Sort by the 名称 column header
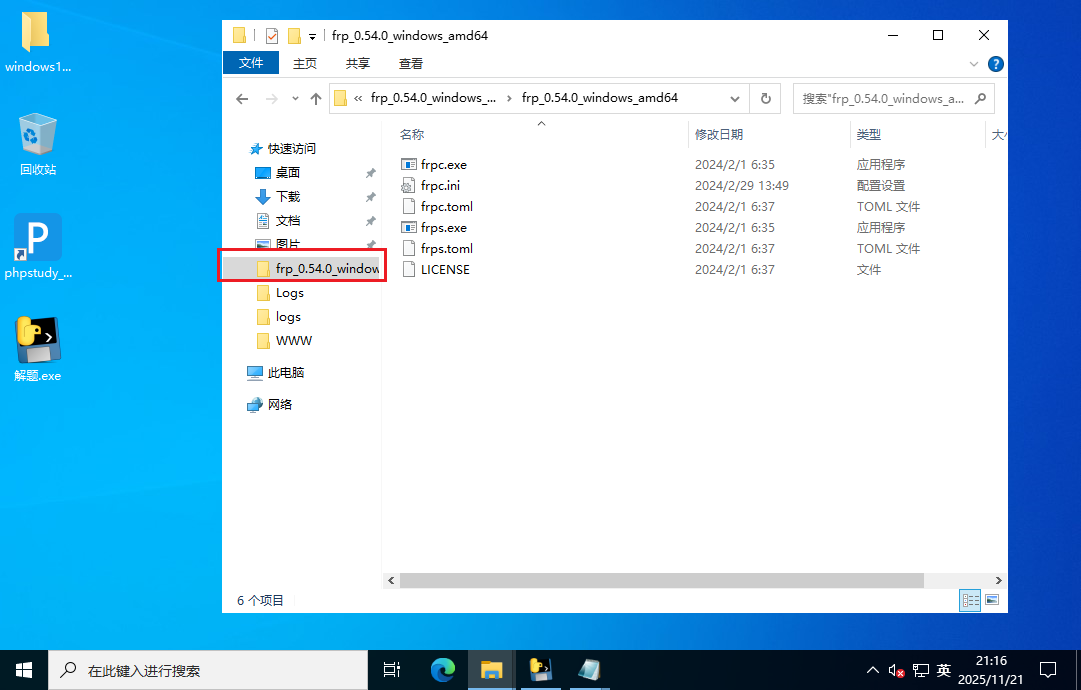 [412, 134]
